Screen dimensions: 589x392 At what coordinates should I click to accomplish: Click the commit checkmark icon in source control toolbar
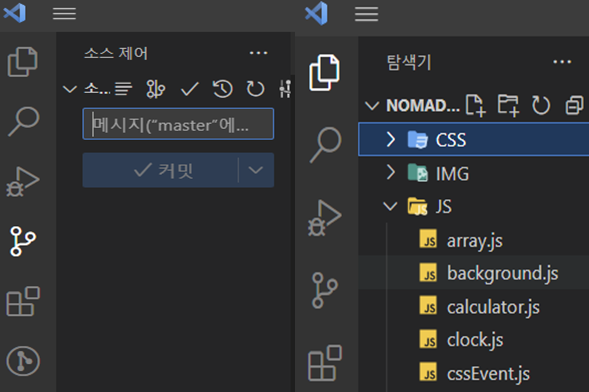tap(189, 89)
